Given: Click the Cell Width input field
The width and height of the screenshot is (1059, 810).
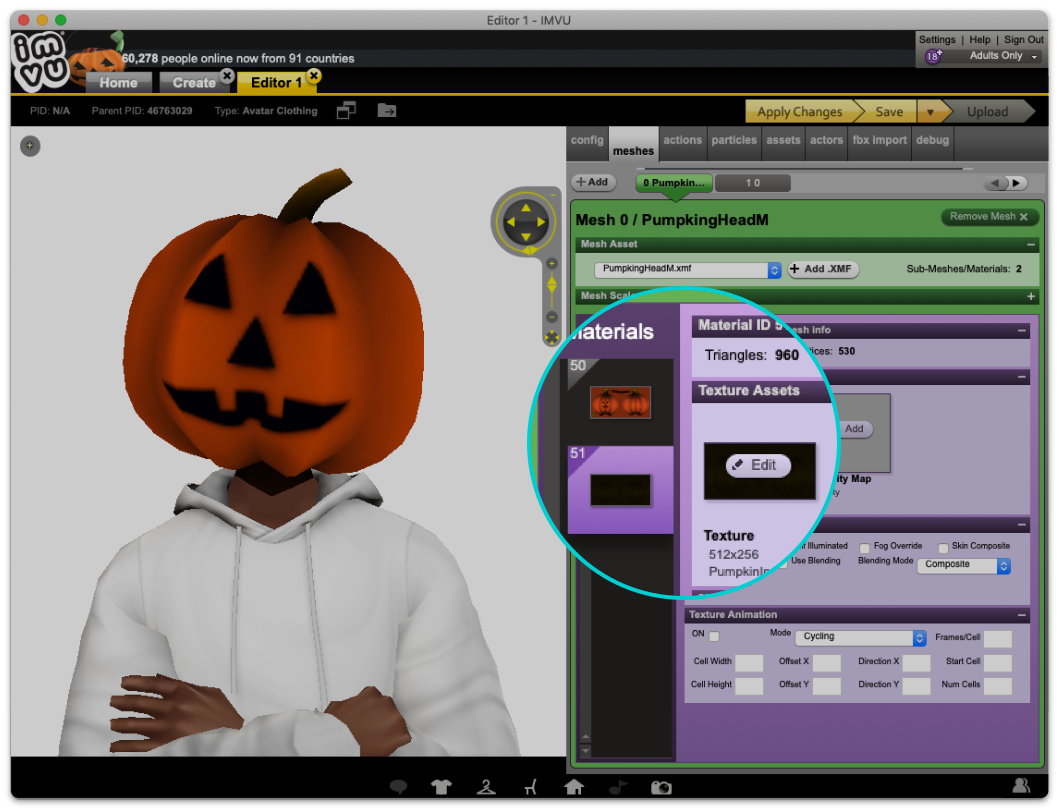Looking at the screenshot, I should tap(748, 663).
